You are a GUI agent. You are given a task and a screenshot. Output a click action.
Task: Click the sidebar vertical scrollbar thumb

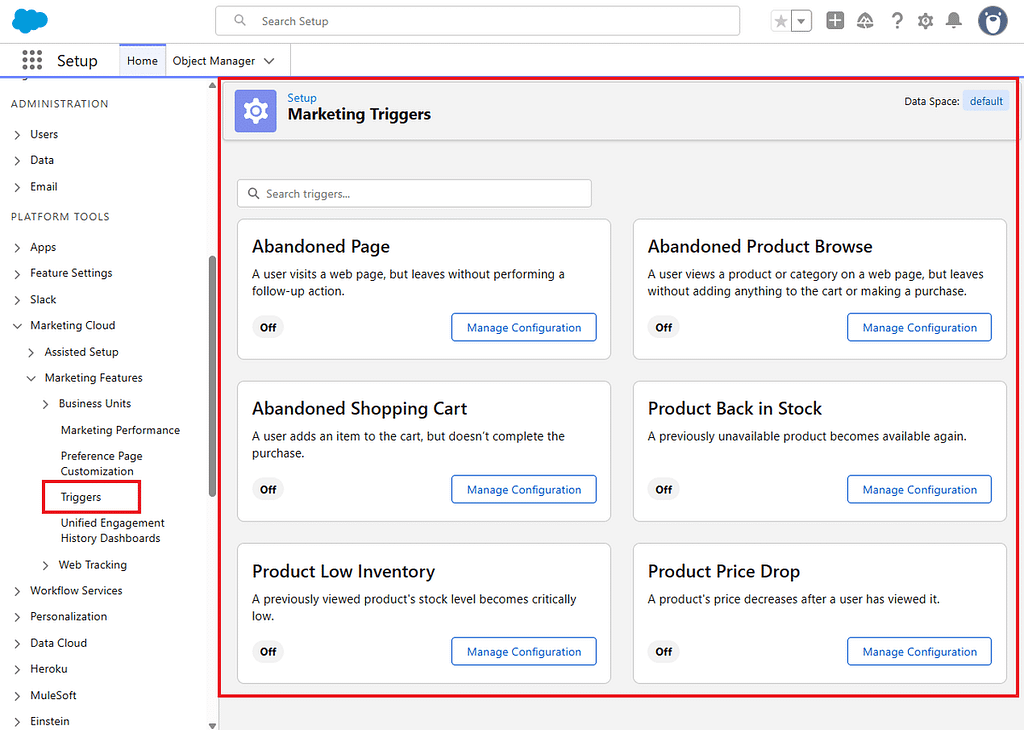(212, 376)
